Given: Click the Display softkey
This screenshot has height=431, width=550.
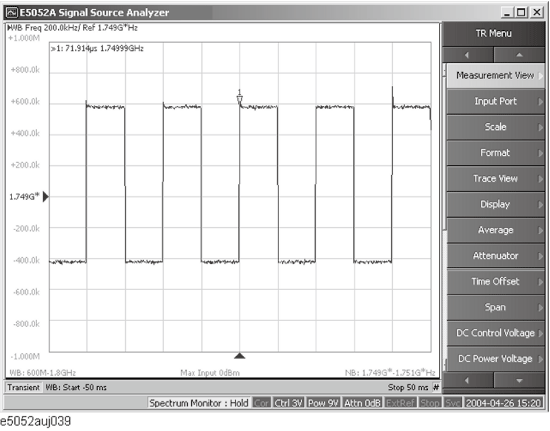Looking at the screenshot, I should tap(495, 204).
